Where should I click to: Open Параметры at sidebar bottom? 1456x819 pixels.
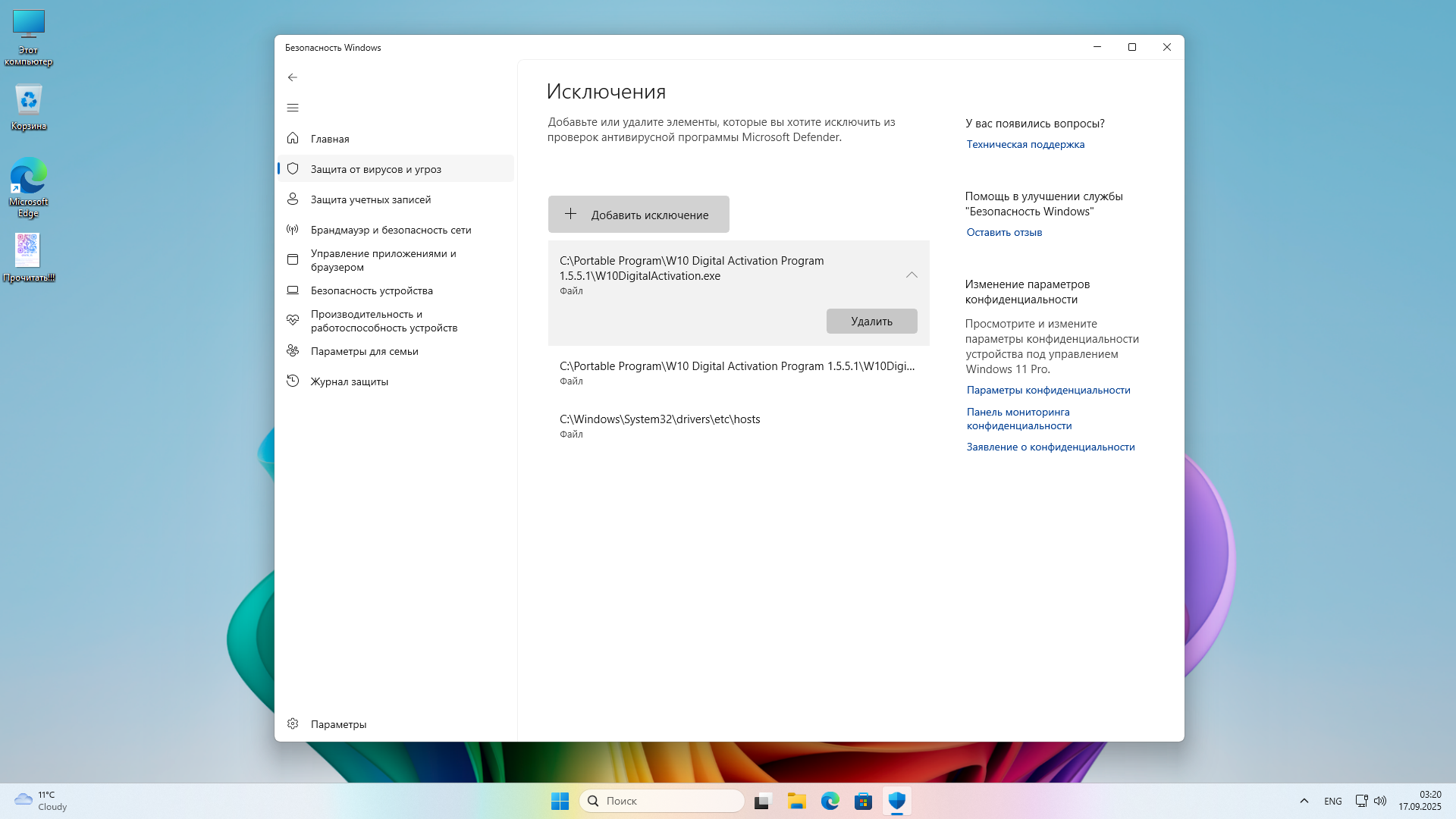click(396, 724)
